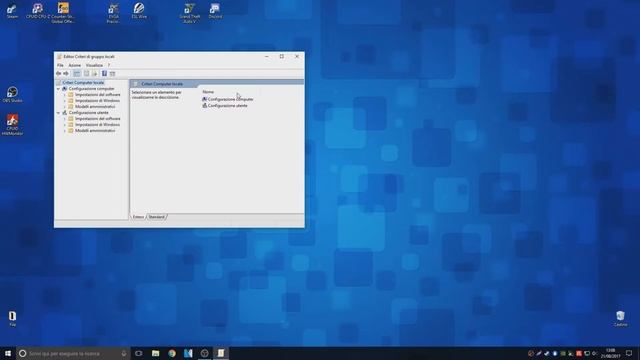Expand Modelli amministrativi under Configurazione utente
The image size is (640, 360).
65,131
